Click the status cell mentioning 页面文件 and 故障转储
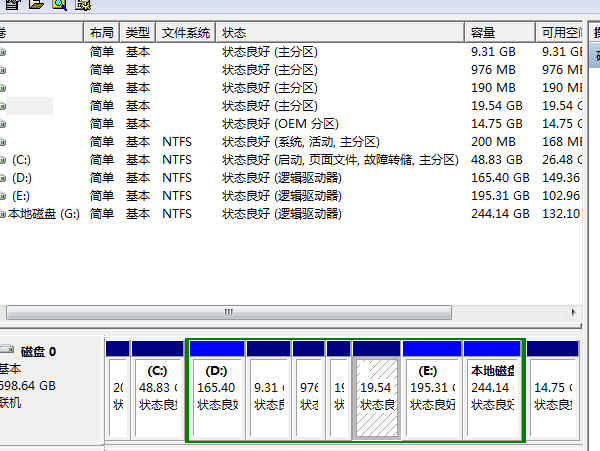600x451 pixels. click(340, 160)
